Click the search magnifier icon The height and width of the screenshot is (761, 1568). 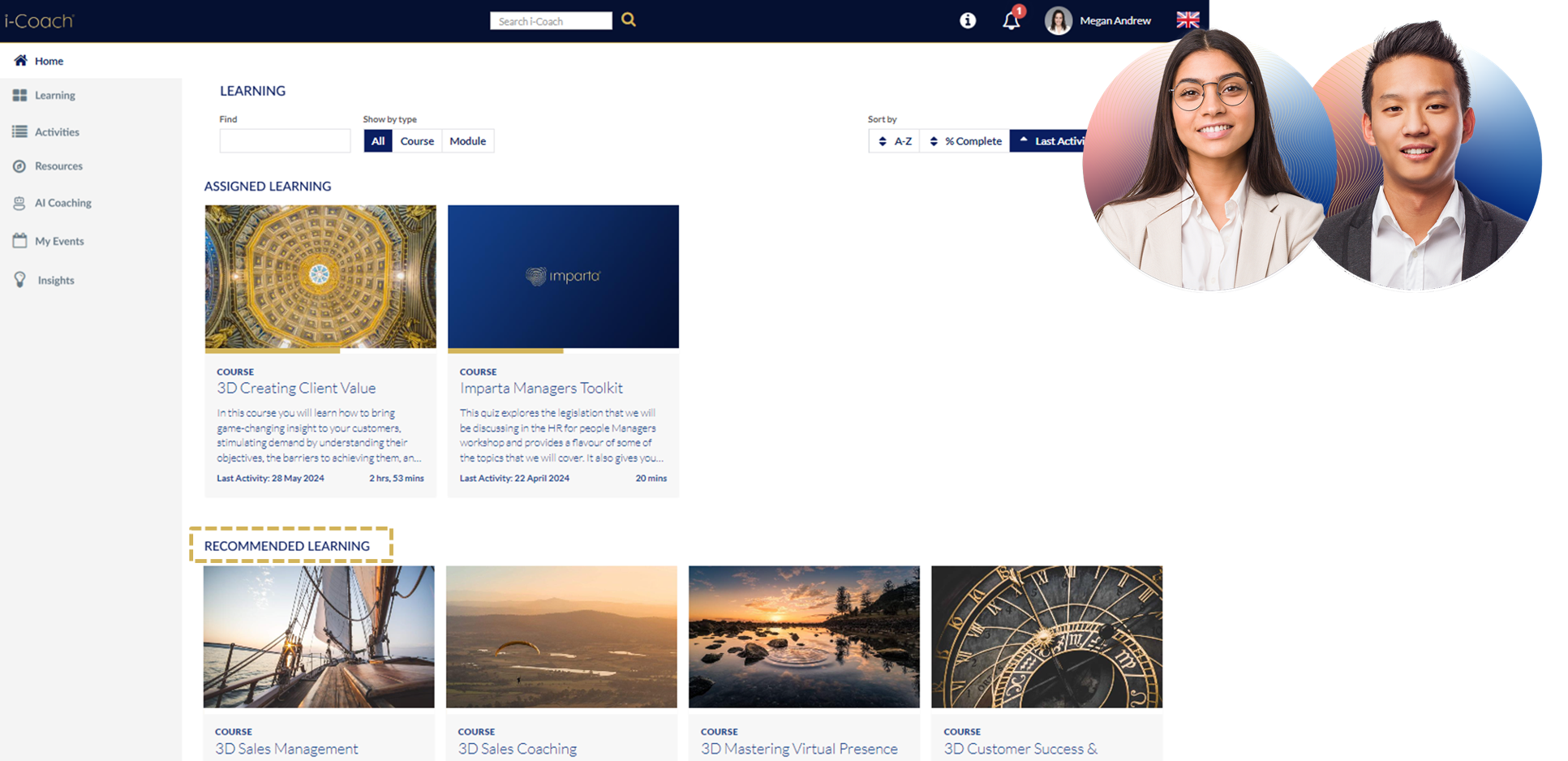click(x=629, y=20)
